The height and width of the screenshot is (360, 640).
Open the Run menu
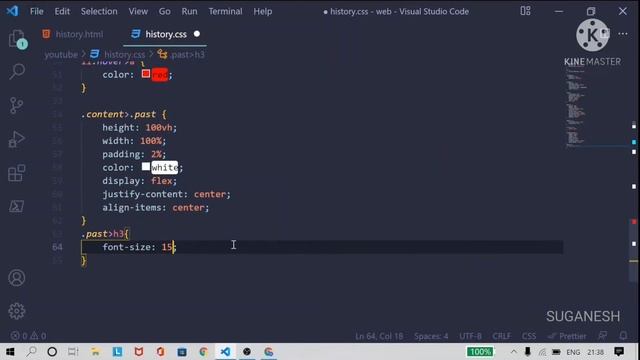click(189, 11)
